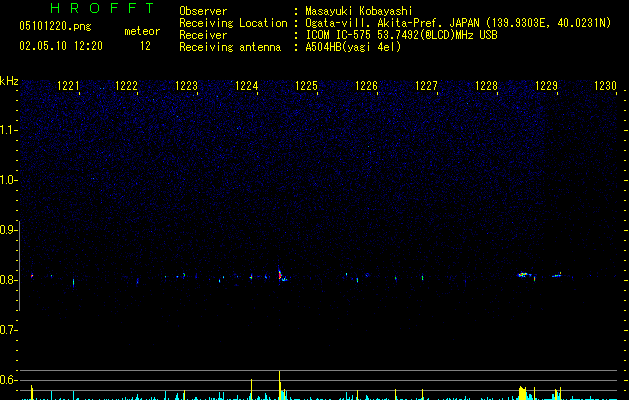Click the 0.7 kHz frequency label
Screen dimensions: 629x400
[8, 330]
